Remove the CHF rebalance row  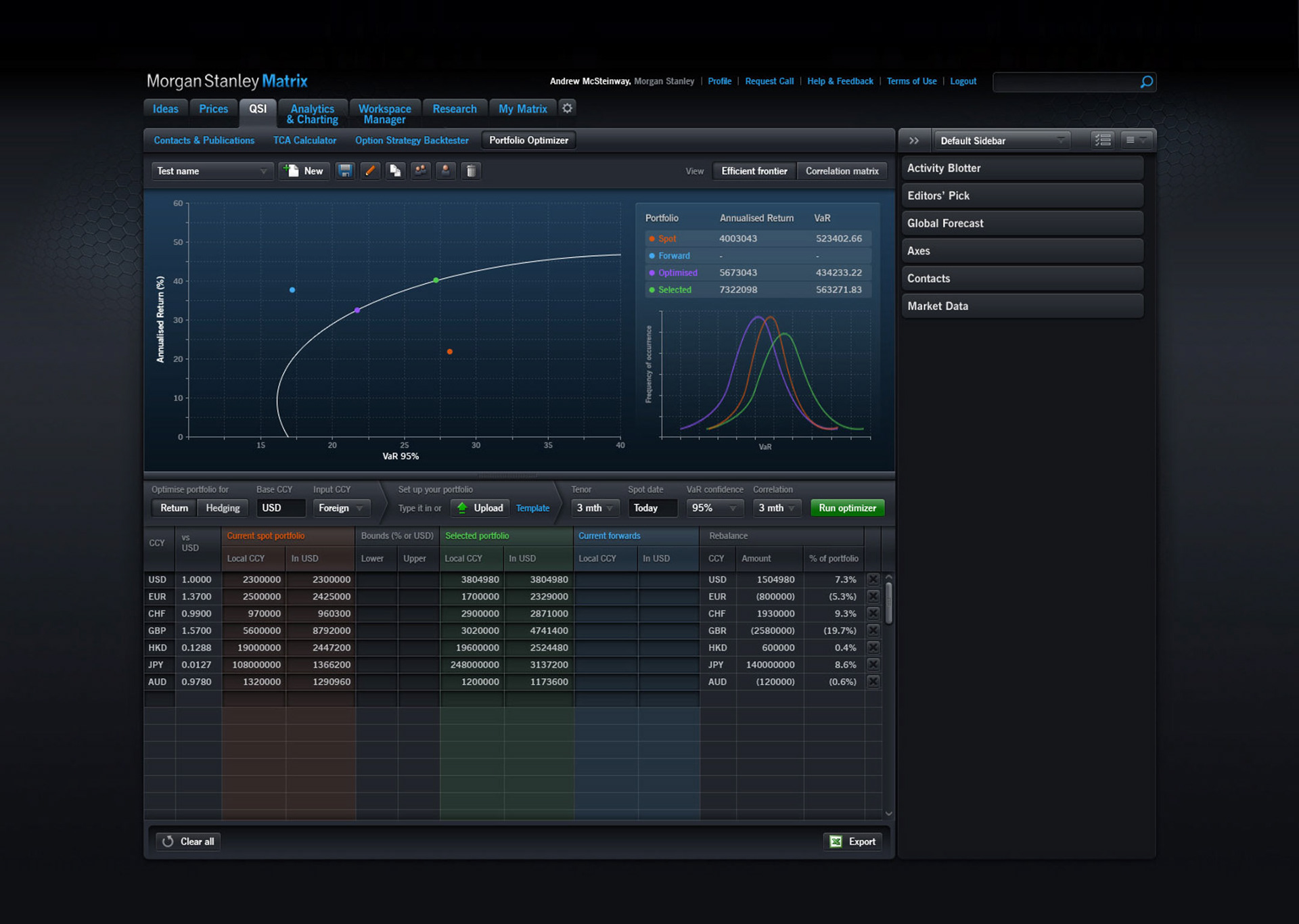pyautogui.click(x=873, y=614)
